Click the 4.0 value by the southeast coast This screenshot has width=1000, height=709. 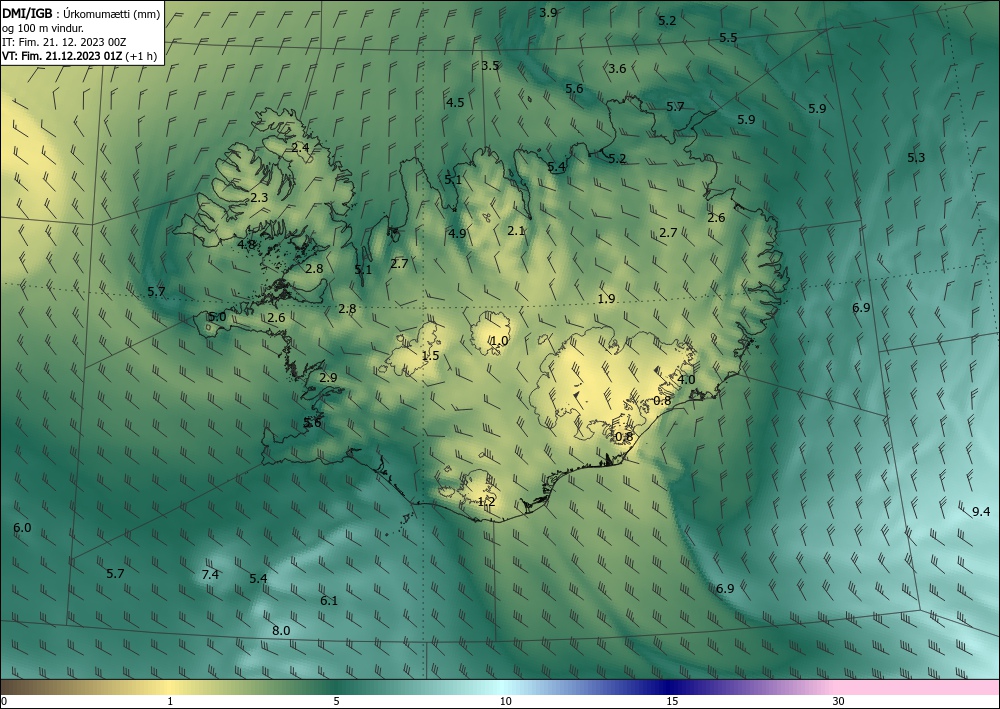(686, 379)
